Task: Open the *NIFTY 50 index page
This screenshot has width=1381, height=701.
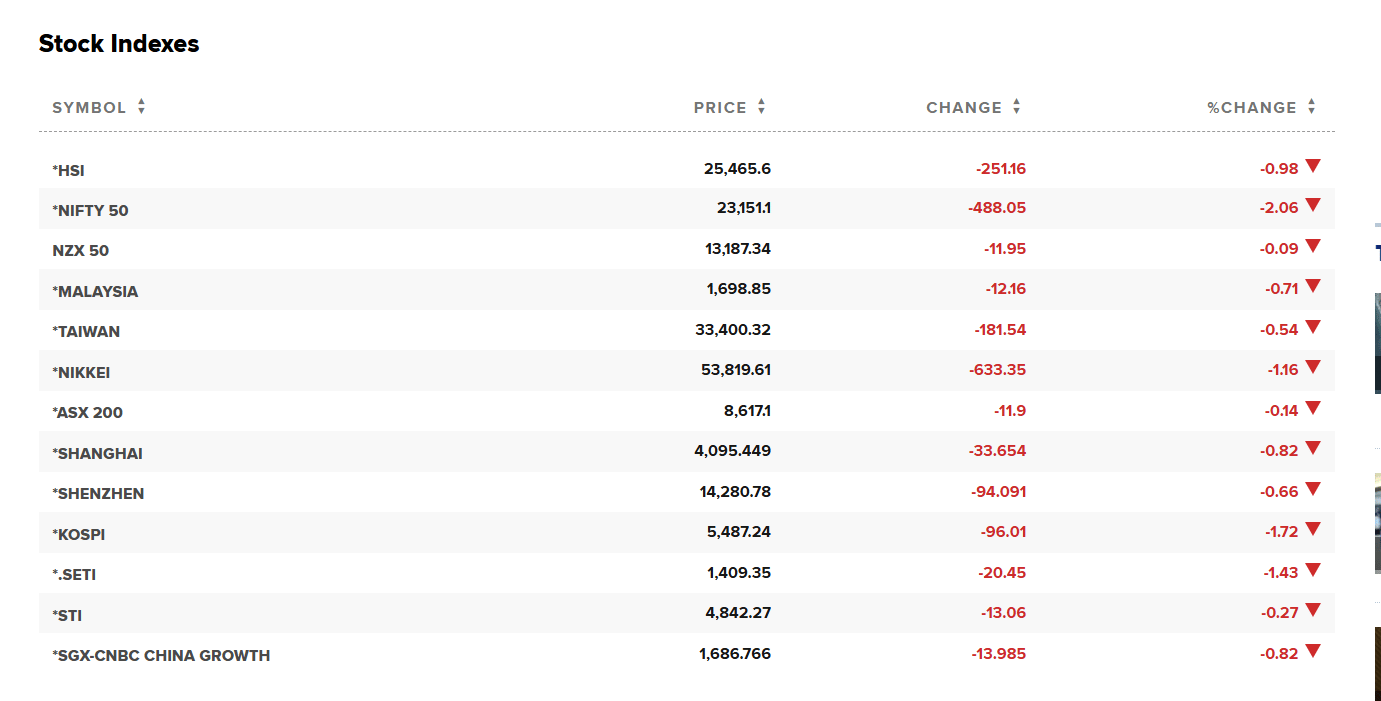Action: point(91,211)
